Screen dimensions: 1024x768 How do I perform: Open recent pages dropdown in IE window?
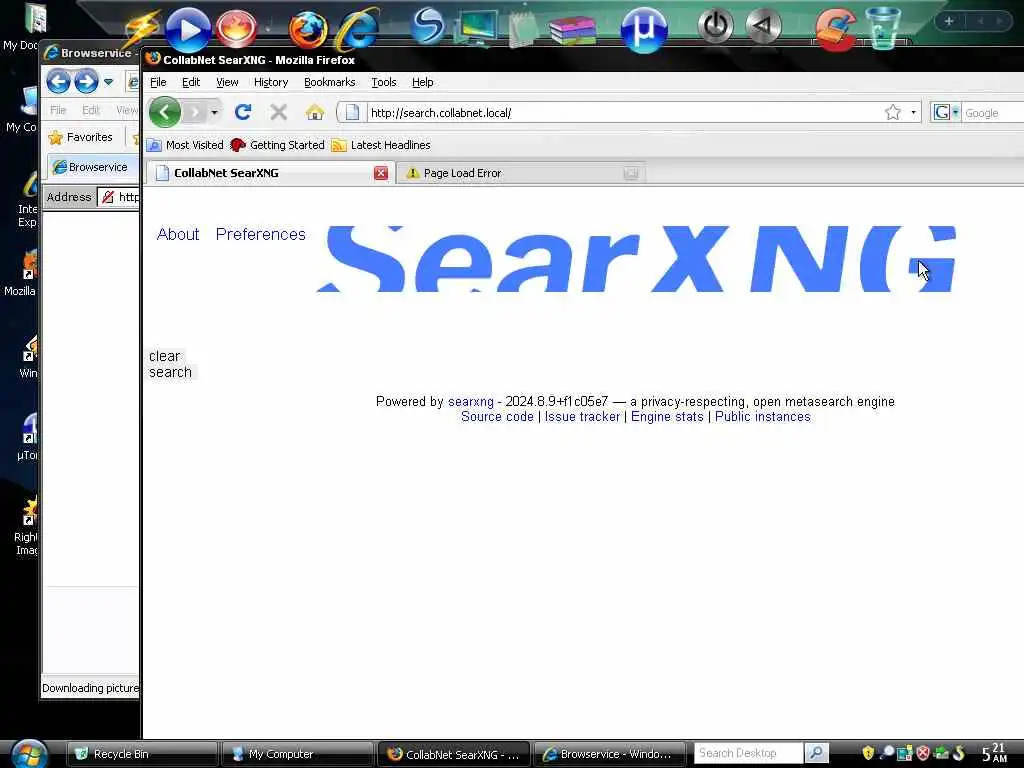(x=108, y=82)
